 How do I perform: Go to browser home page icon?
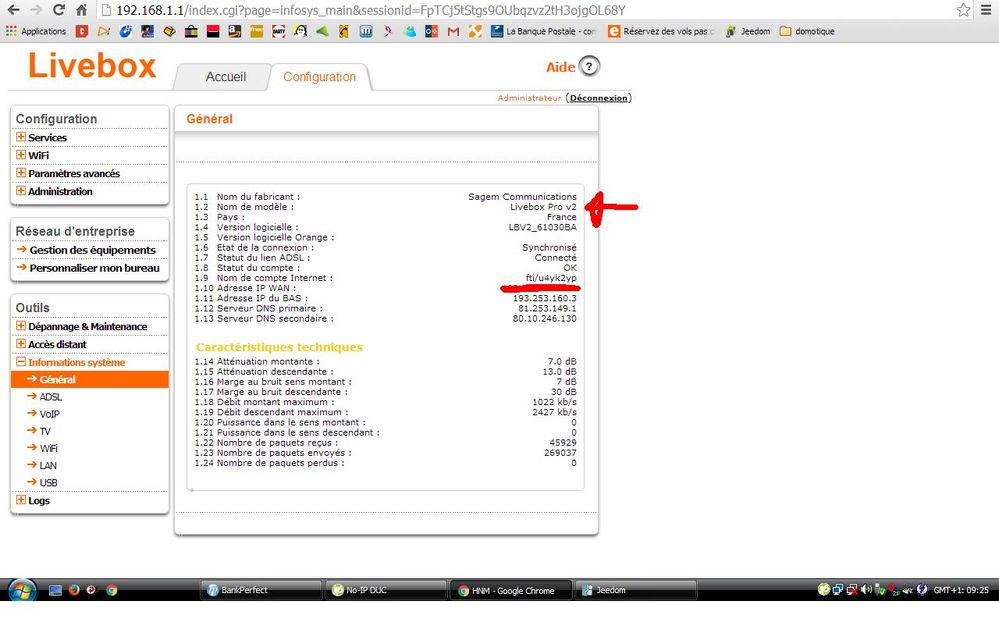81,10
